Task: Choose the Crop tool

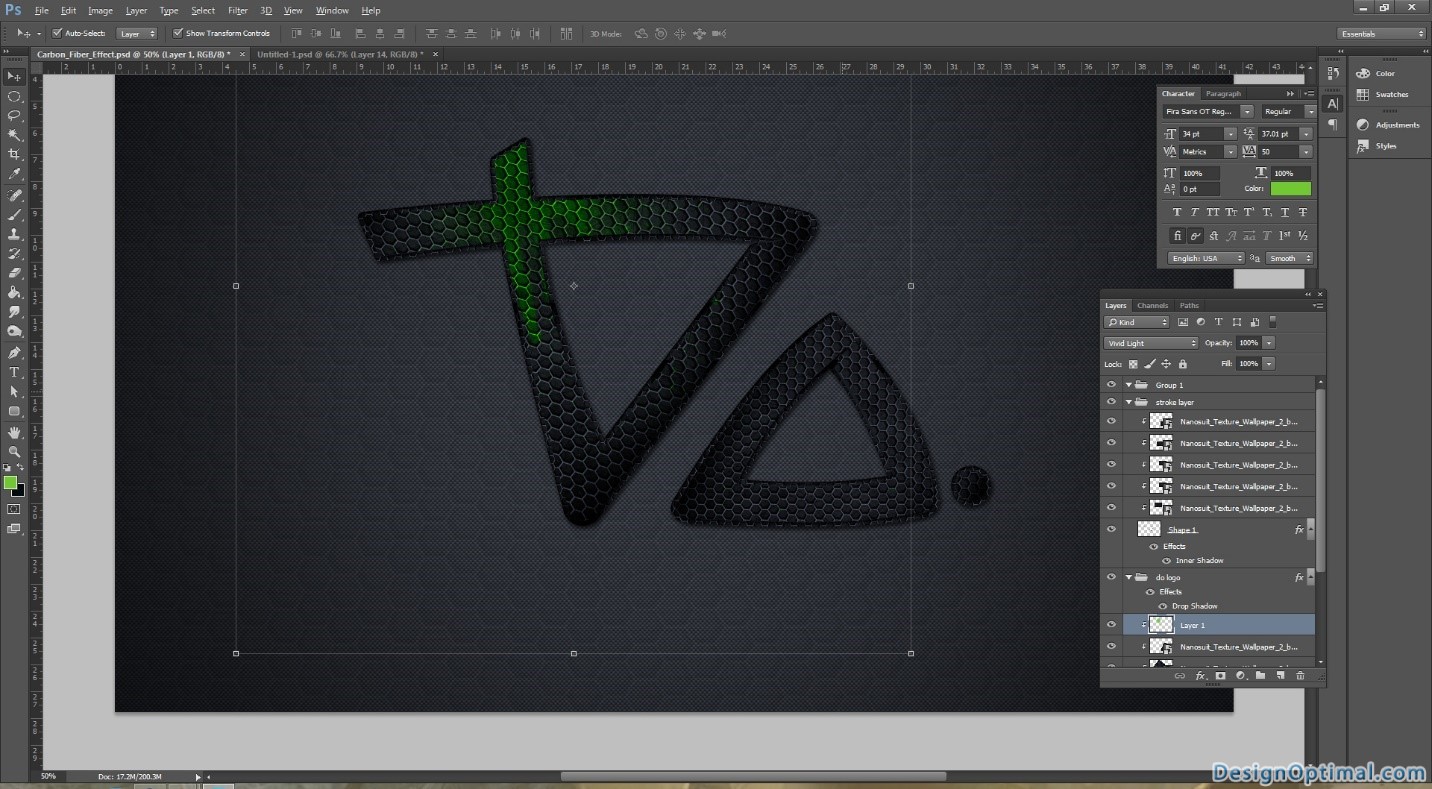Action: click(x=14, y=154)
